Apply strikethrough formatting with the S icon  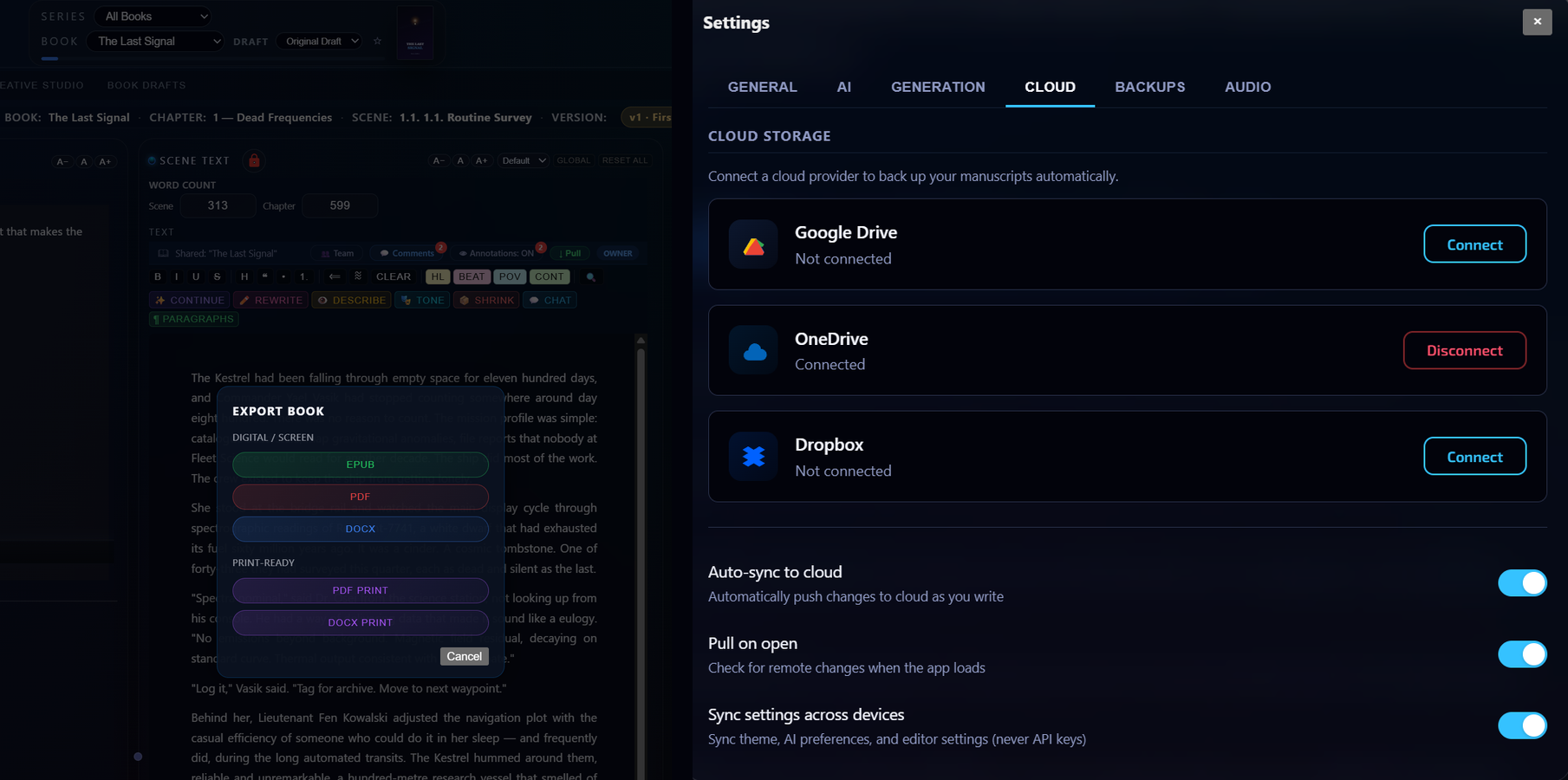[217, 277]
